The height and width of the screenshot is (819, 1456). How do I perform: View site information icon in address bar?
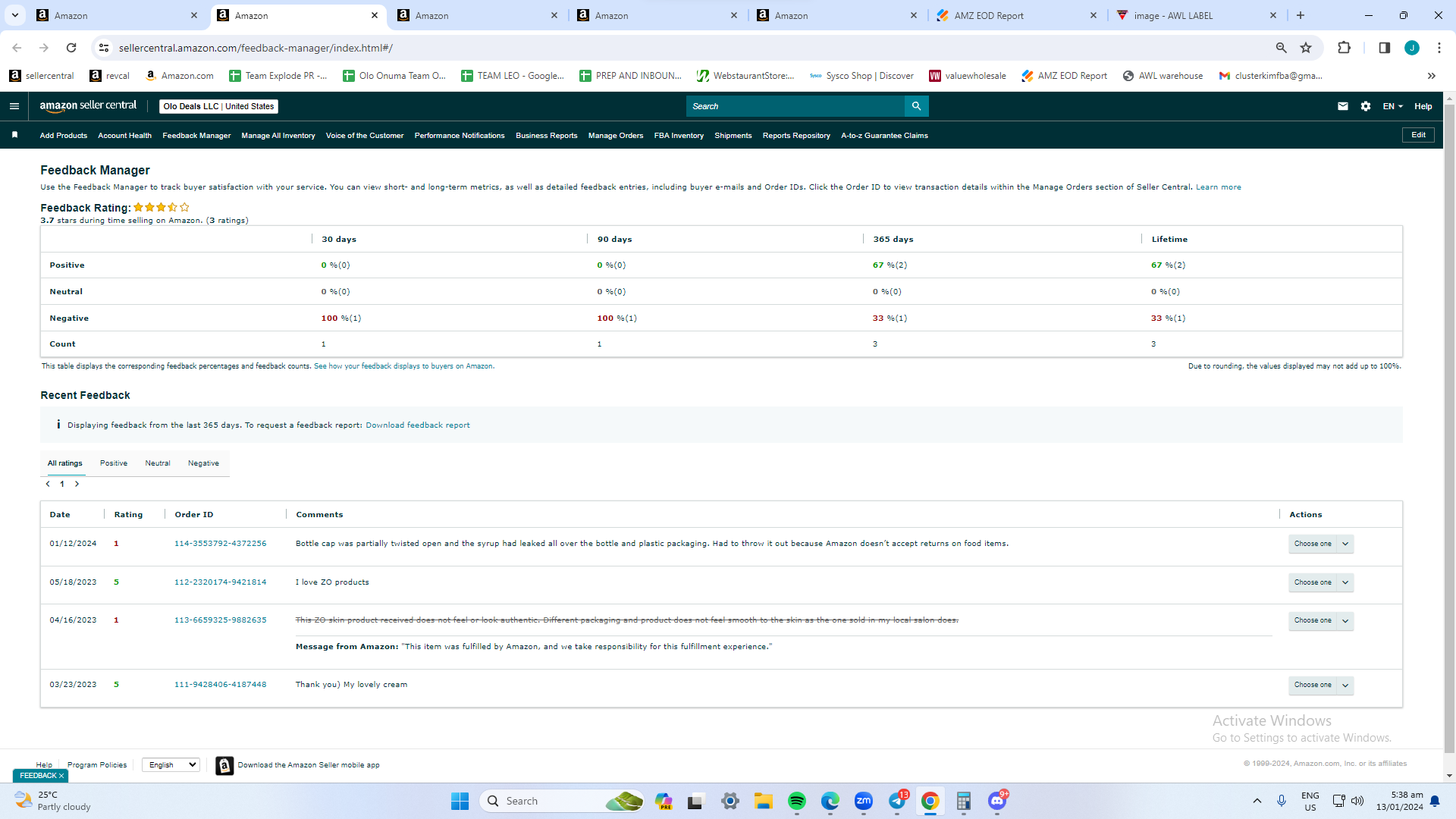(104, 48)
